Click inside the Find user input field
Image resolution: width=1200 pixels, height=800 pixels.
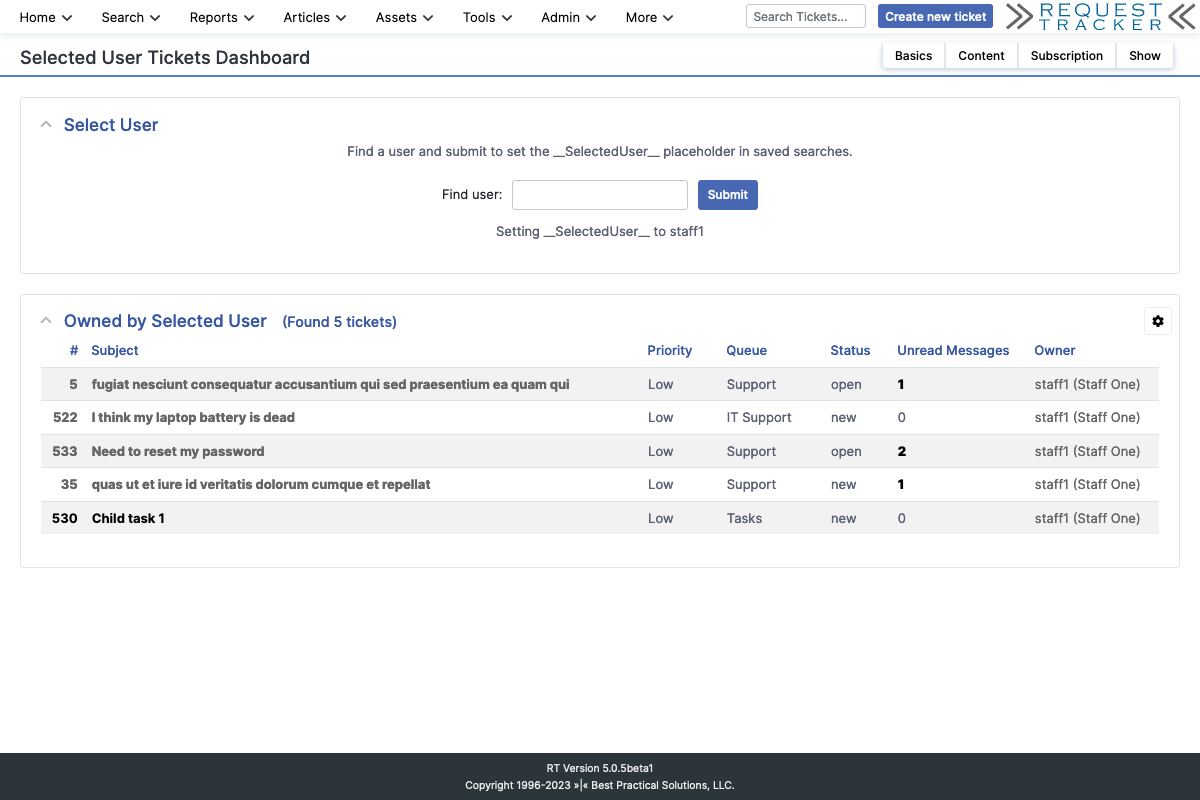[599, 194]
